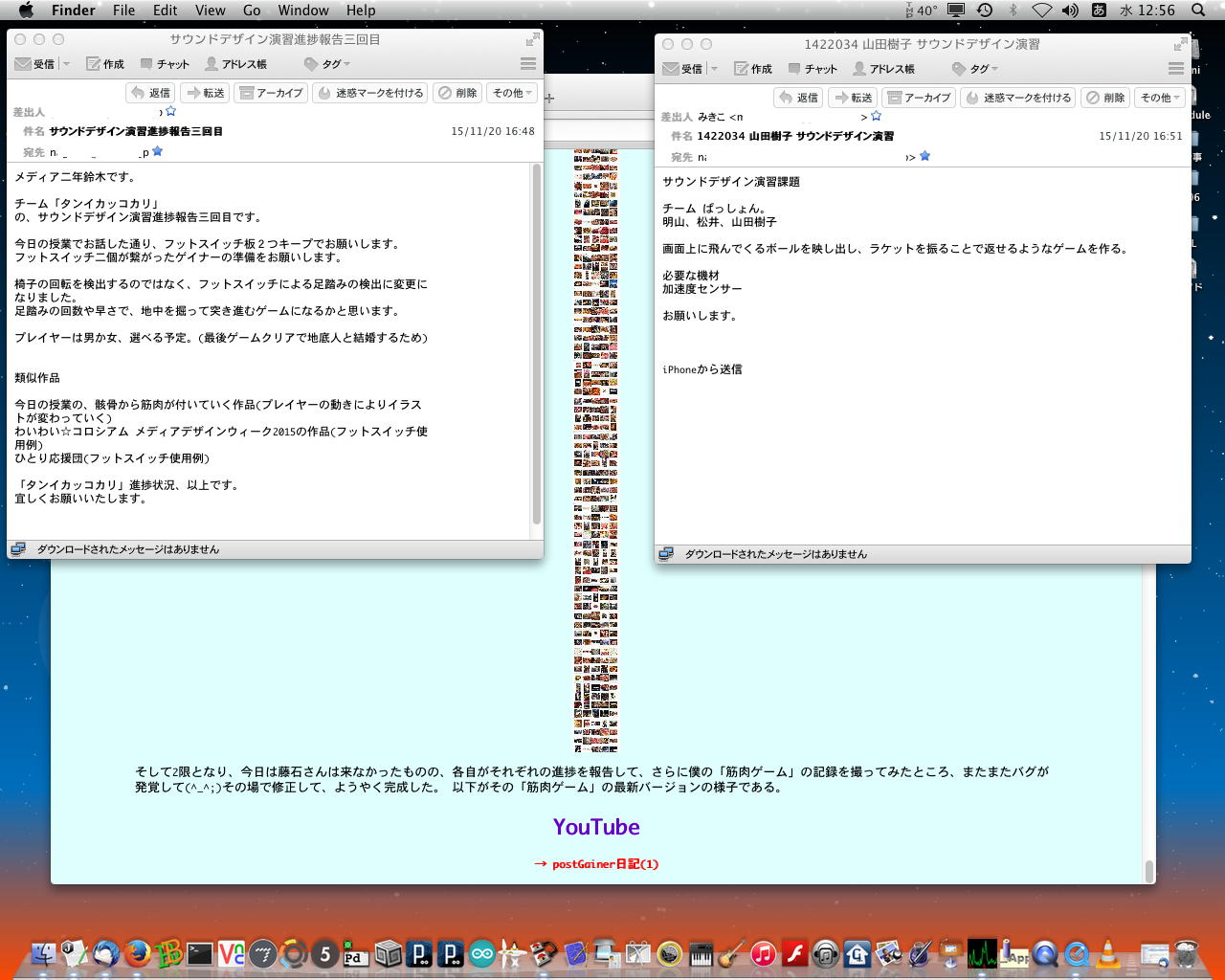This screenshot has height=980, width=1225.
Task: Open the Help menu
Action: [x=361, y=11]
